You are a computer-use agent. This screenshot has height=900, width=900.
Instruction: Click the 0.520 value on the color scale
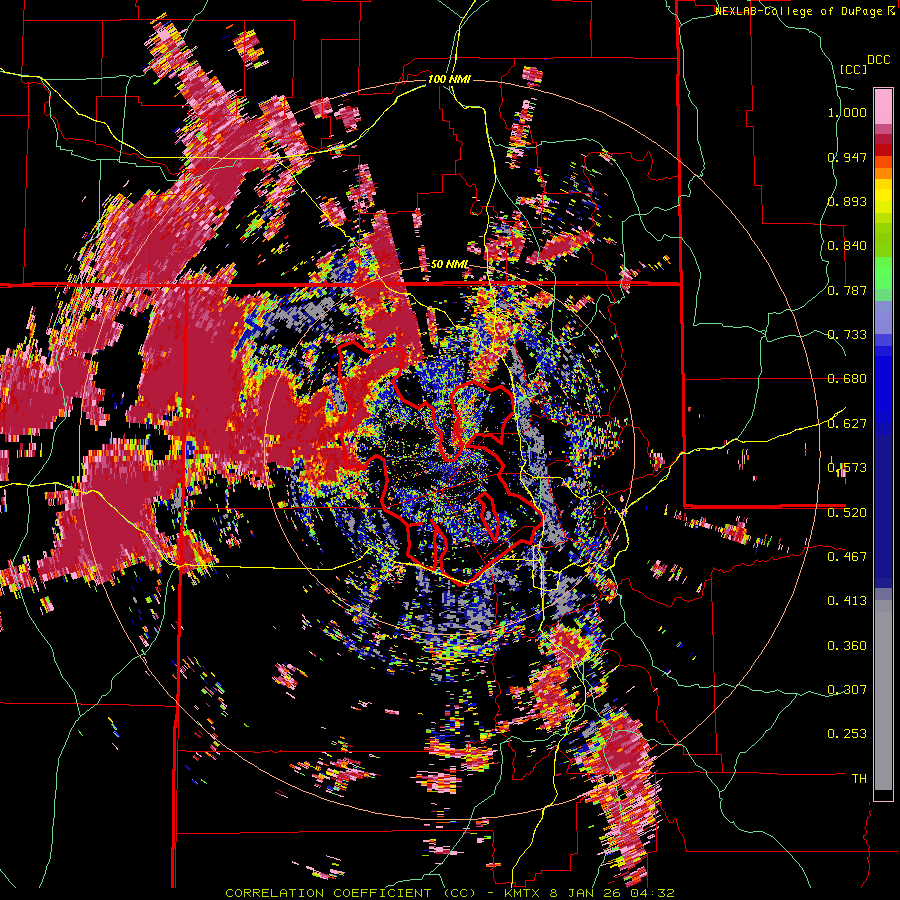coord(847,513)
